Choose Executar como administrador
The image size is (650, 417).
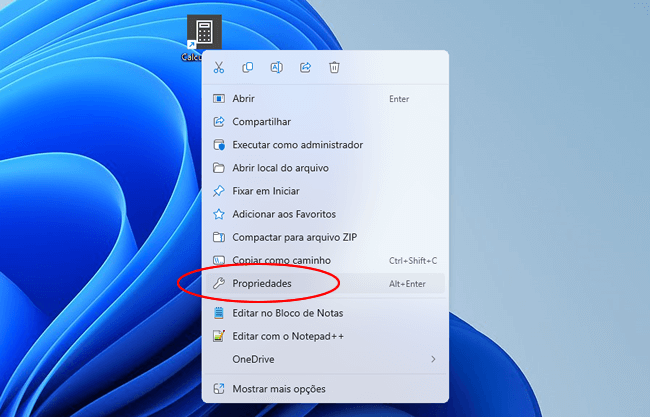(x=325, y=145)
